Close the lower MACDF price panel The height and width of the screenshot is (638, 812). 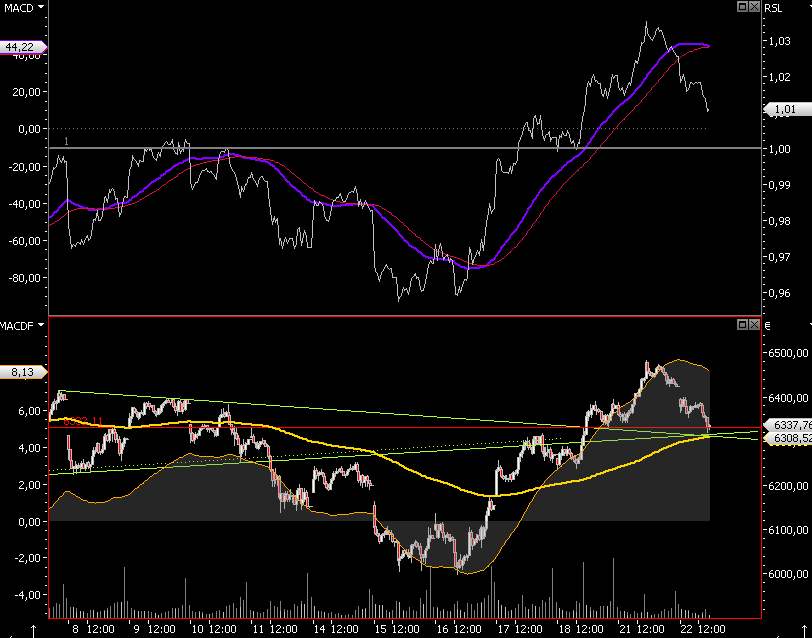(x=754, y=325)
